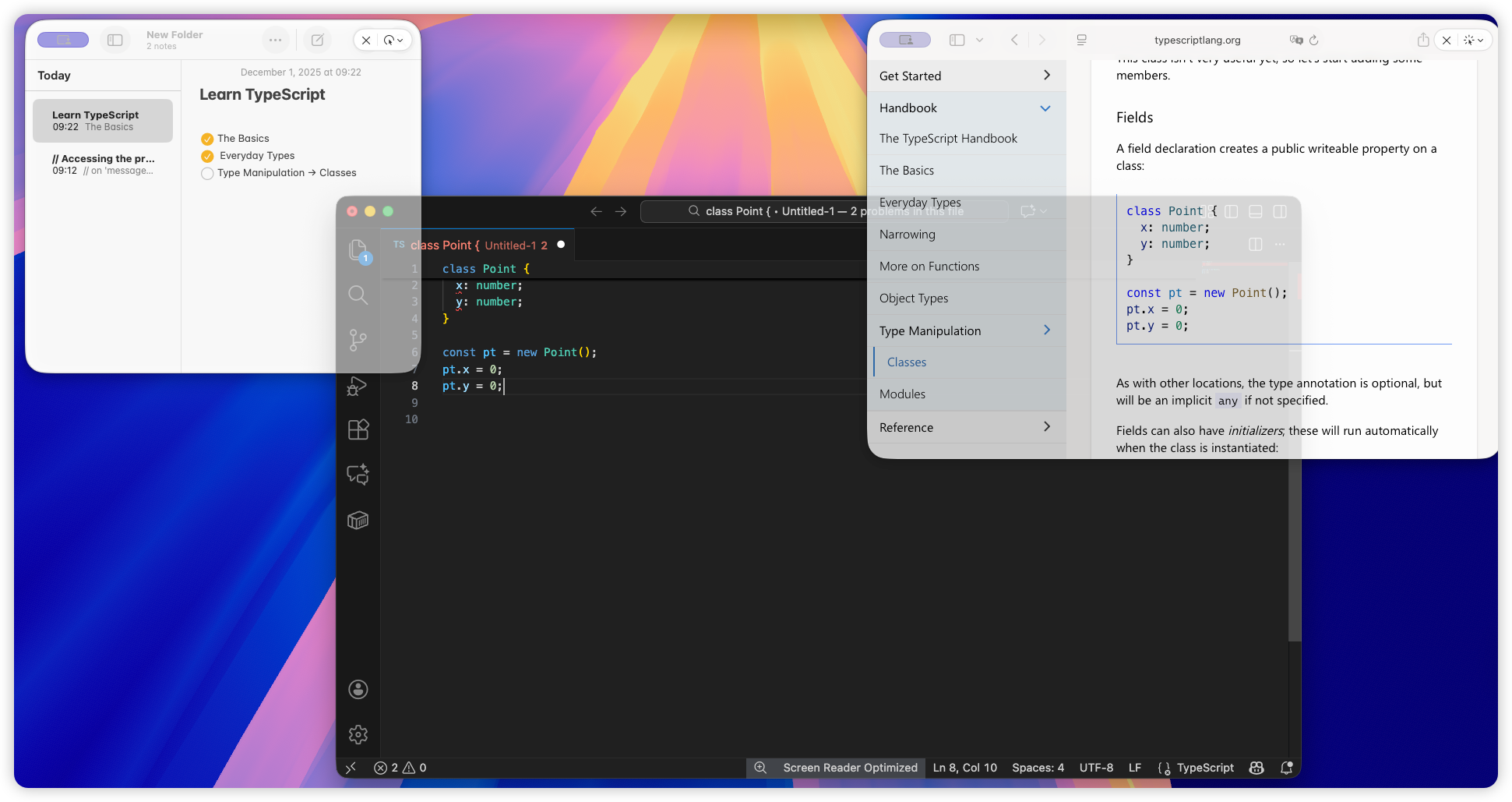
Task: Uncheck The Basics checklist item
Action: tap(207, 138)
